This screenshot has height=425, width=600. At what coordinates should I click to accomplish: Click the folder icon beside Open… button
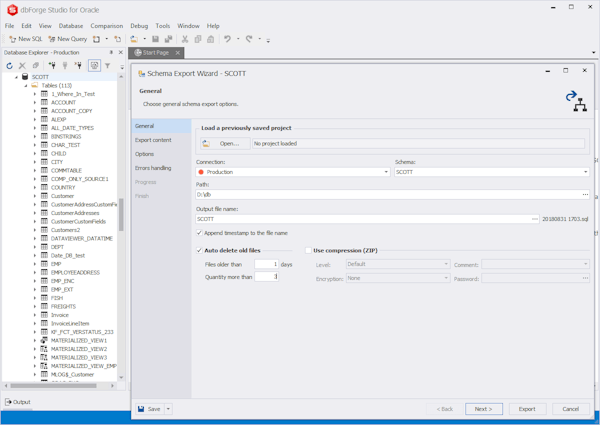point(206,144)
